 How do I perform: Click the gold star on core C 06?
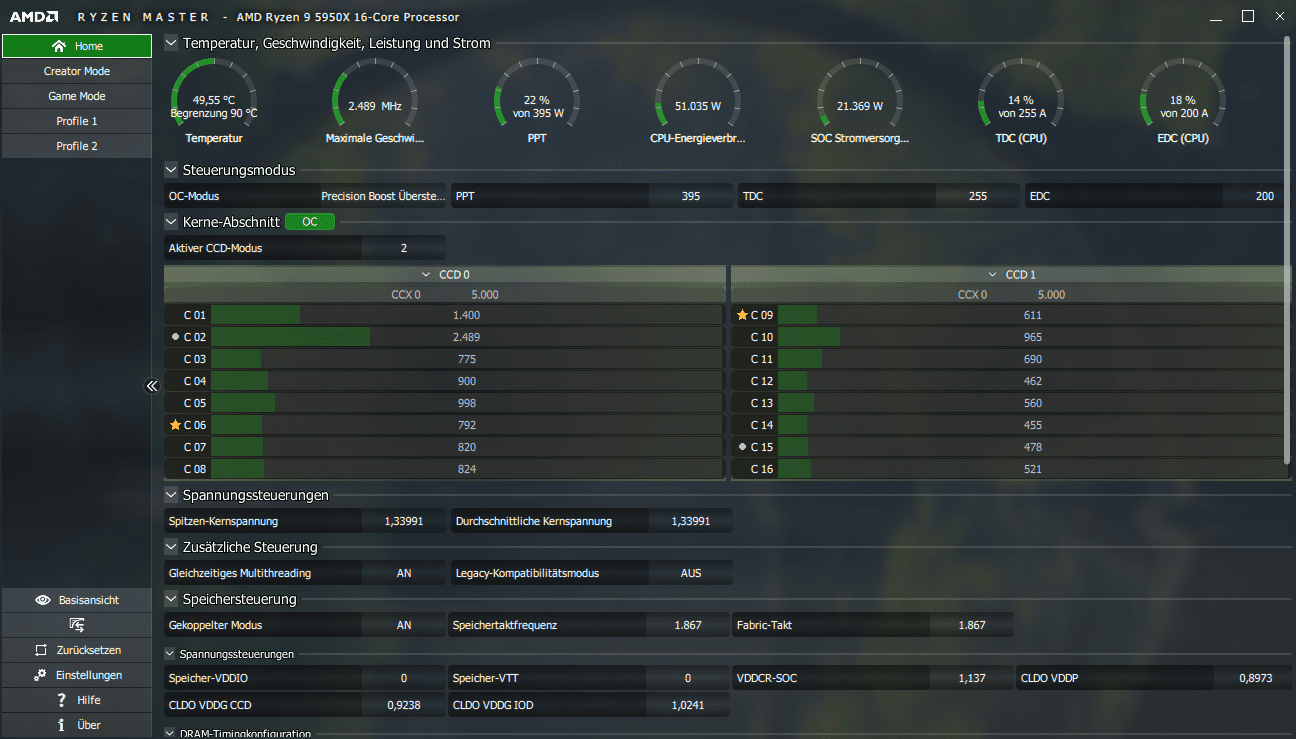point(175,425)
